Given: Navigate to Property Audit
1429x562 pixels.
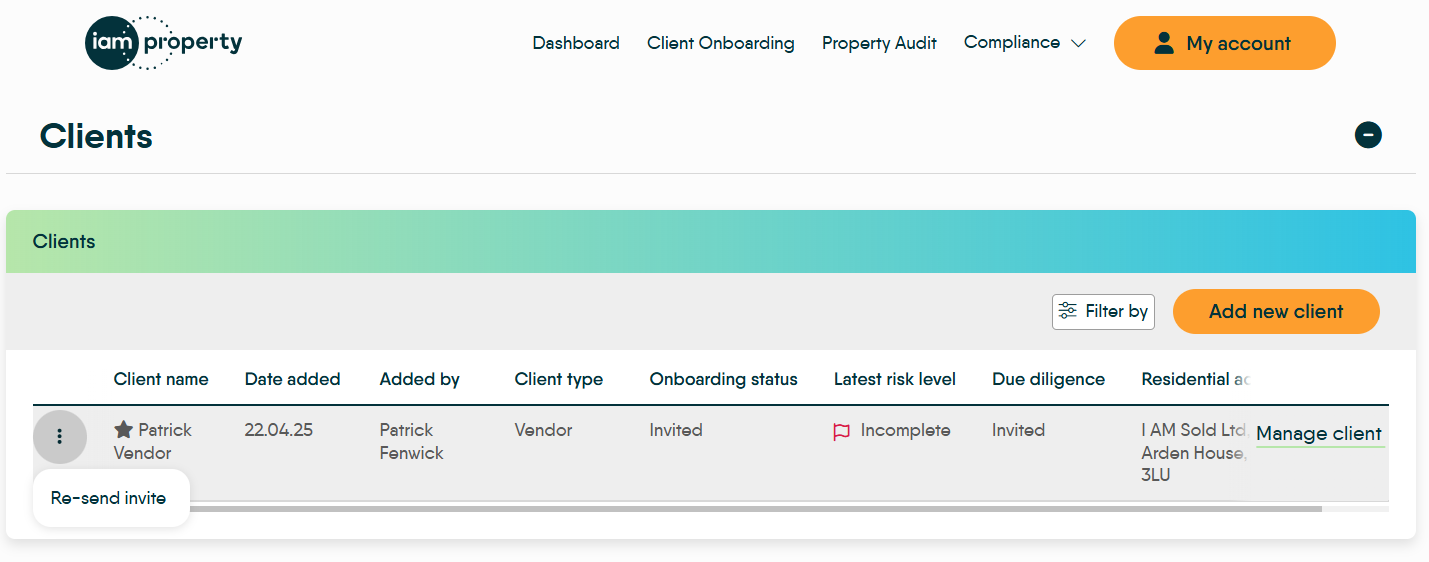Looking at the screenshot, I should [x=879, y=43].
